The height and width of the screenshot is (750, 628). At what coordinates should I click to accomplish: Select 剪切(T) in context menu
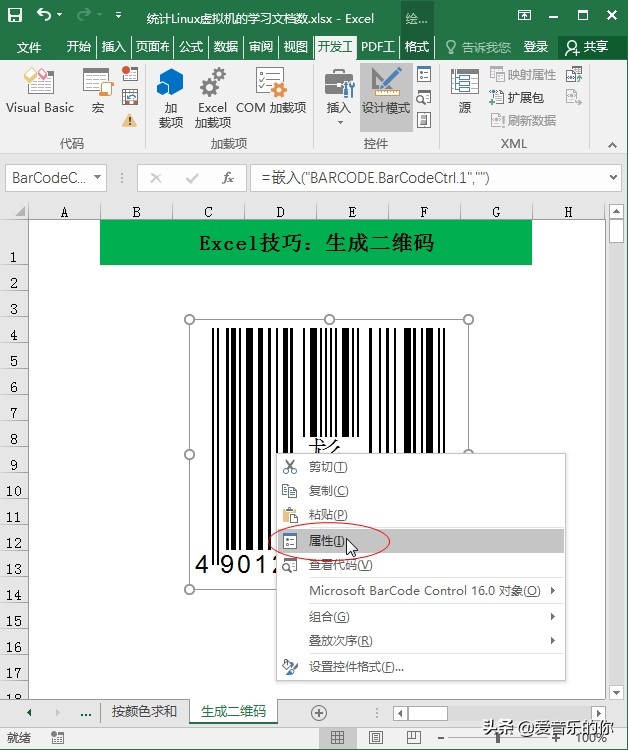[421, 467]
